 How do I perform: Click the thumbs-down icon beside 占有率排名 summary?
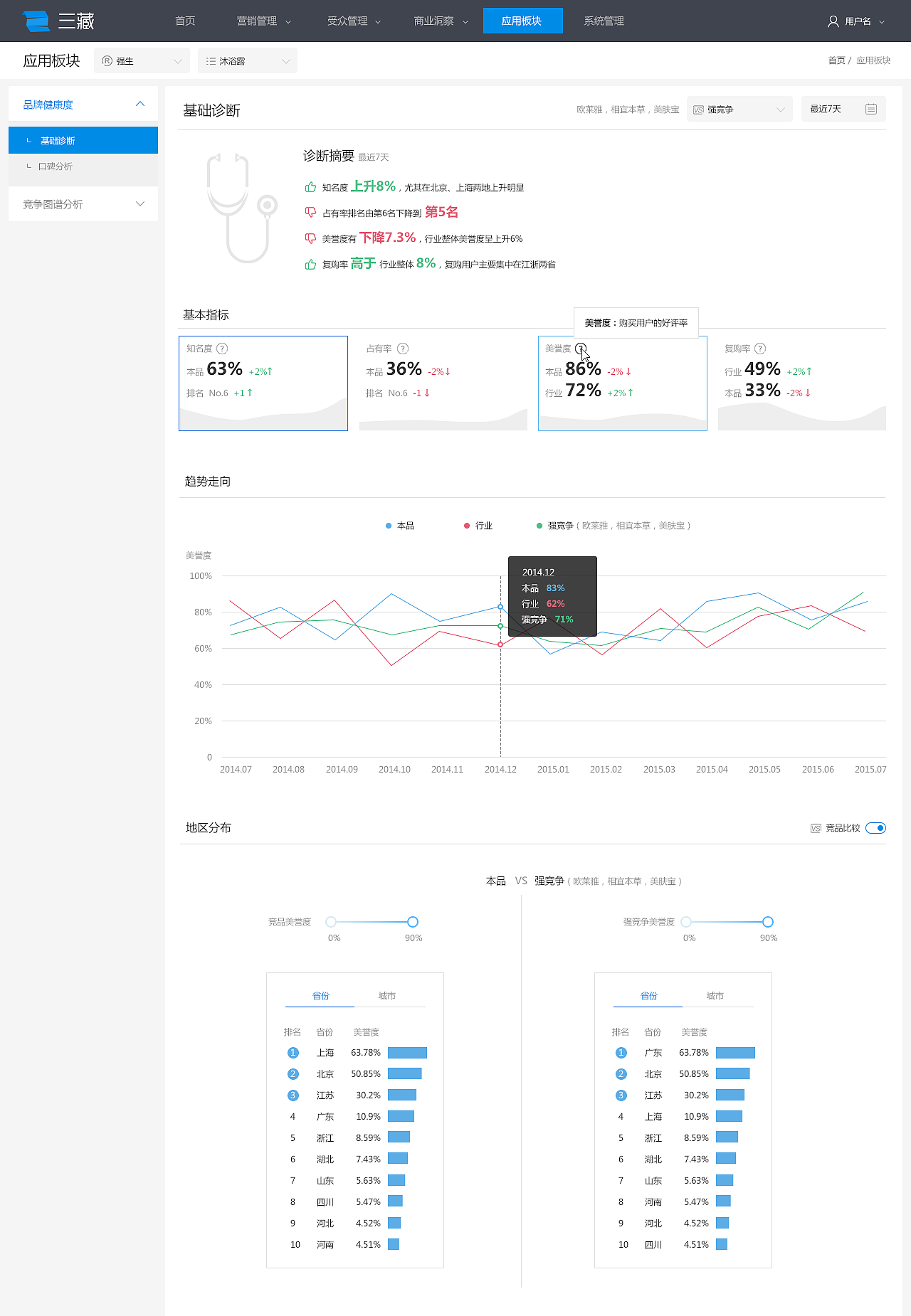[310, 212]
